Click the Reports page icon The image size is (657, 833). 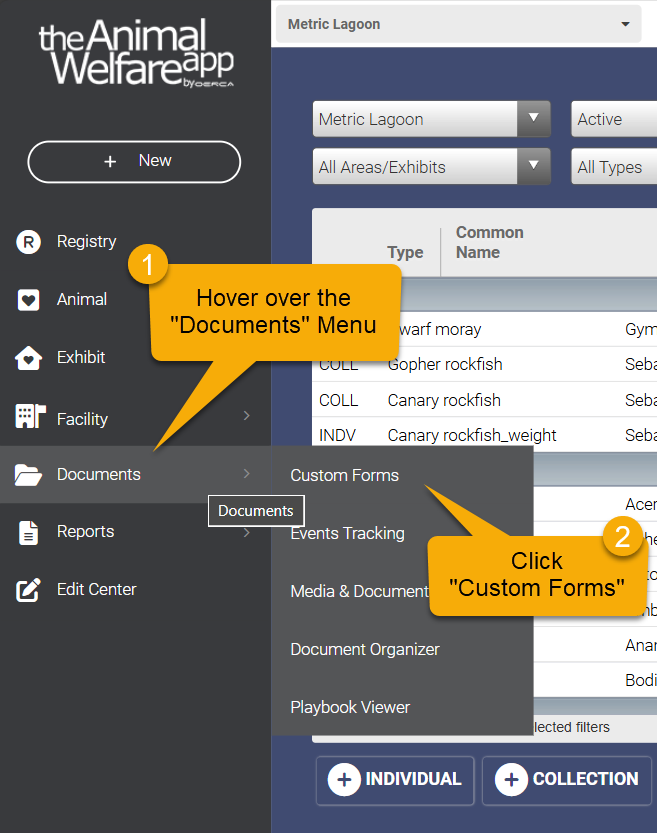click(x=28, y=533)
